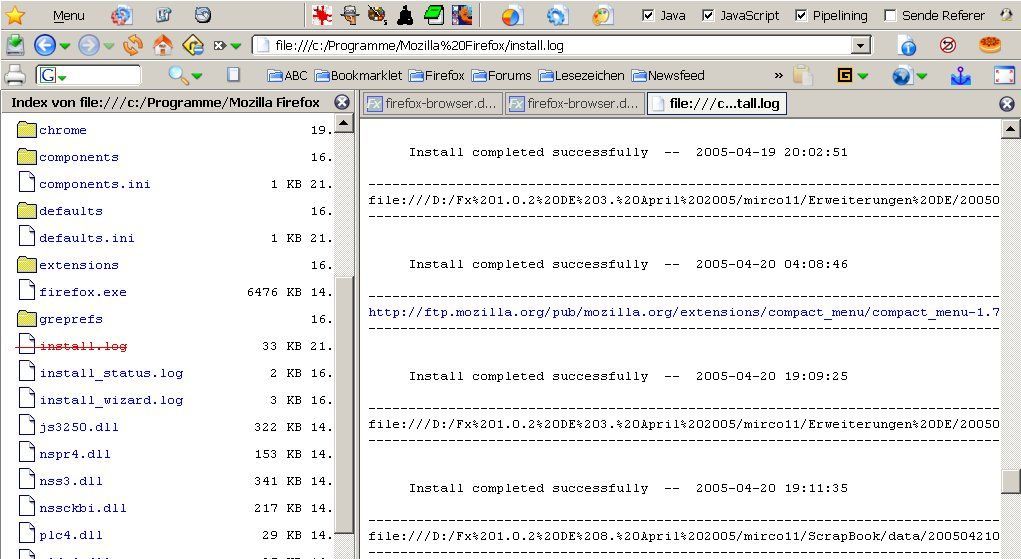Open the compact Menu button

point(68,16)
